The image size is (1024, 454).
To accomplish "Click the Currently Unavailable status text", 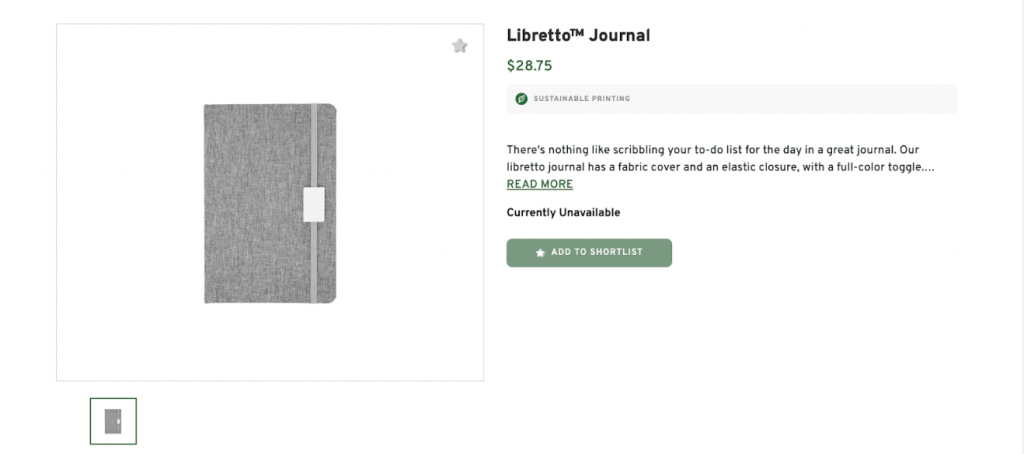I will [563, 213].
